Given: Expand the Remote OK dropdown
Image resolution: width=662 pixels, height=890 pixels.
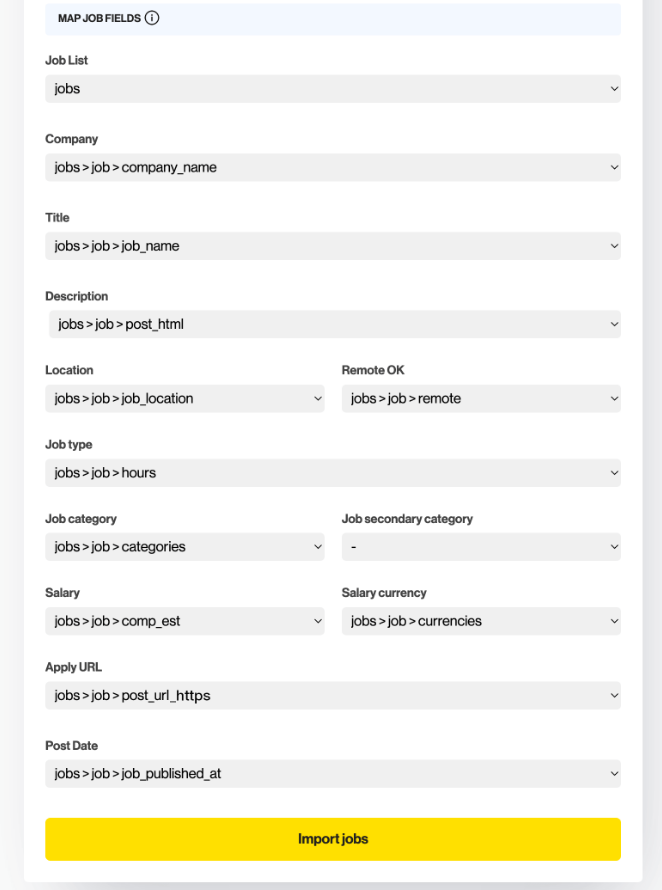Looking at the screenshot, I should coord(481,398).
